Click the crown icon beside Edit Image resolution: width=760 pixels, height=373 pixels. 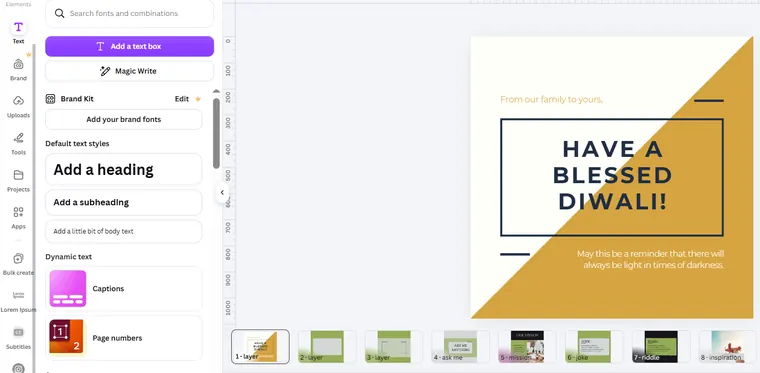[x=198, y=99]
